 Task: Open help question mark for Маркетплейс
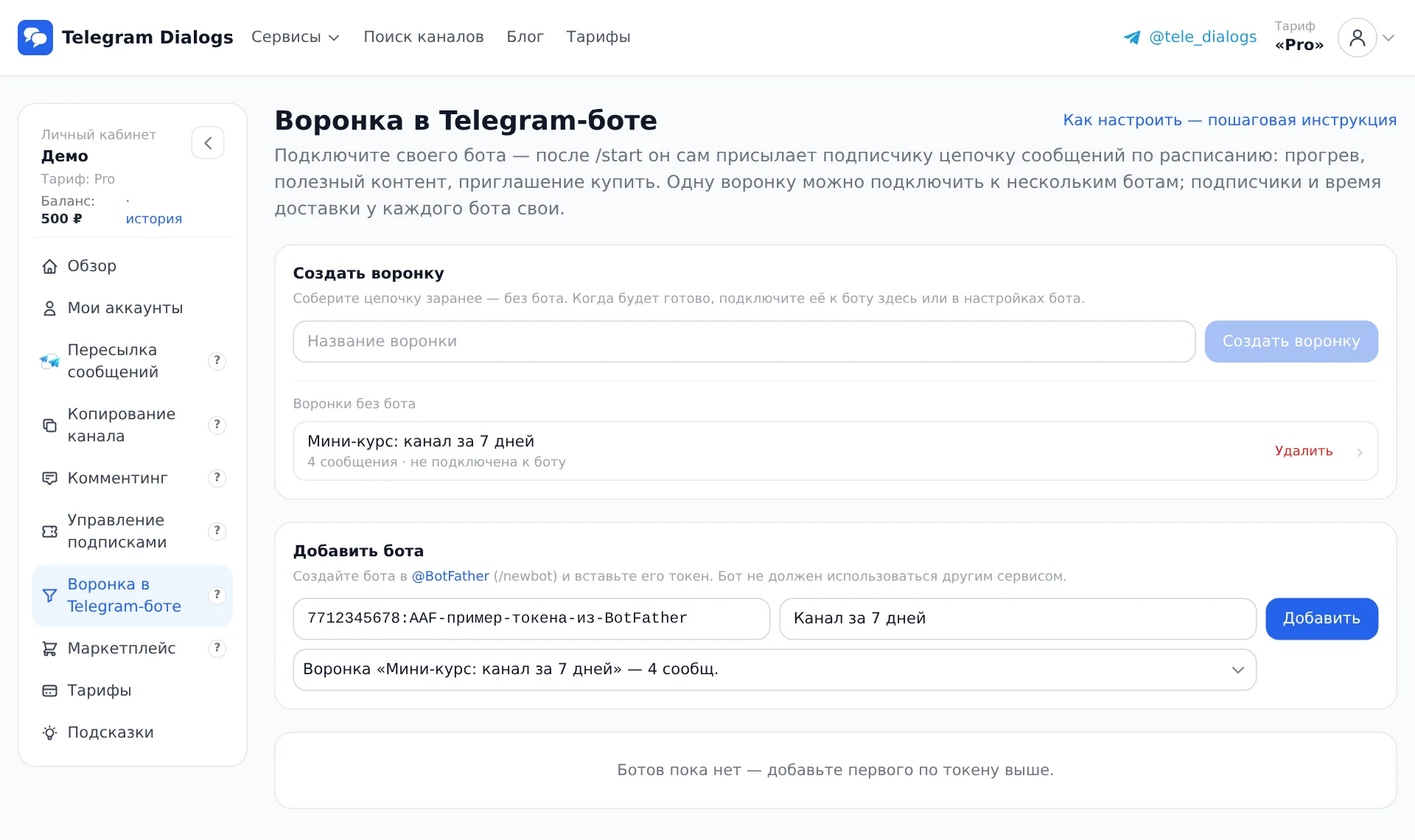coord(217,648)
